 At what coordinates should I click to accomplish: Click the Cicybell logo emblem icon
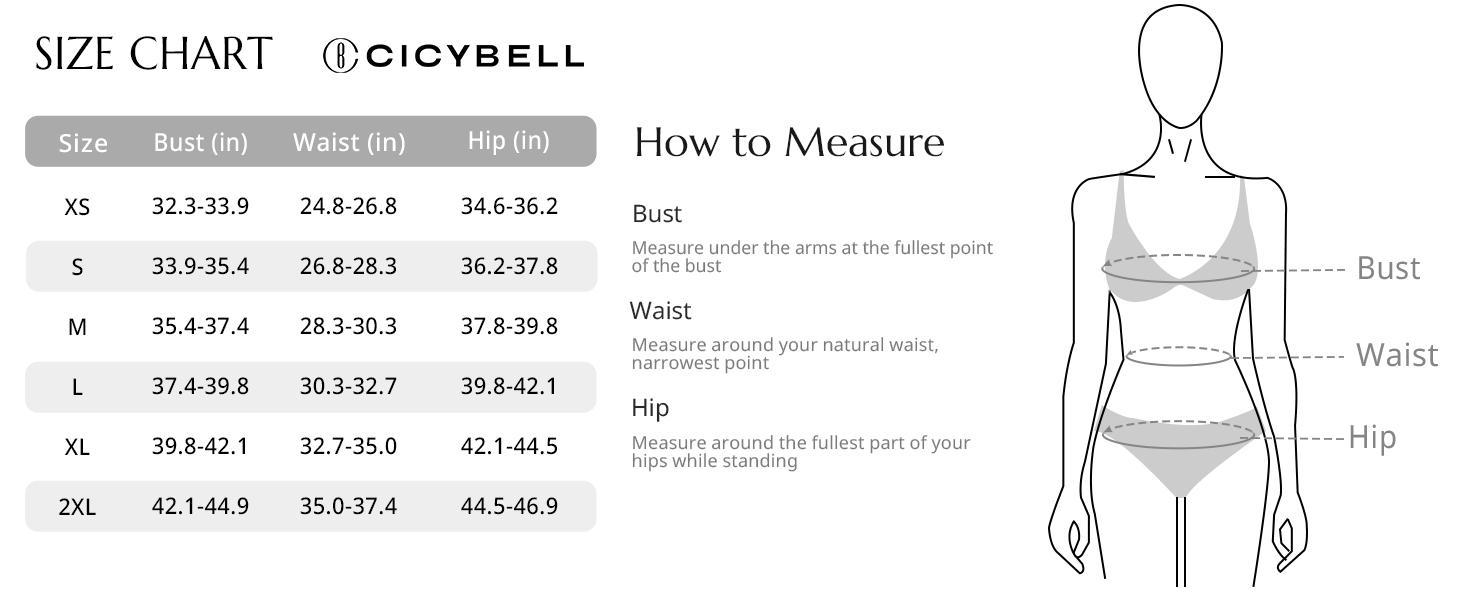click(339, 56)
